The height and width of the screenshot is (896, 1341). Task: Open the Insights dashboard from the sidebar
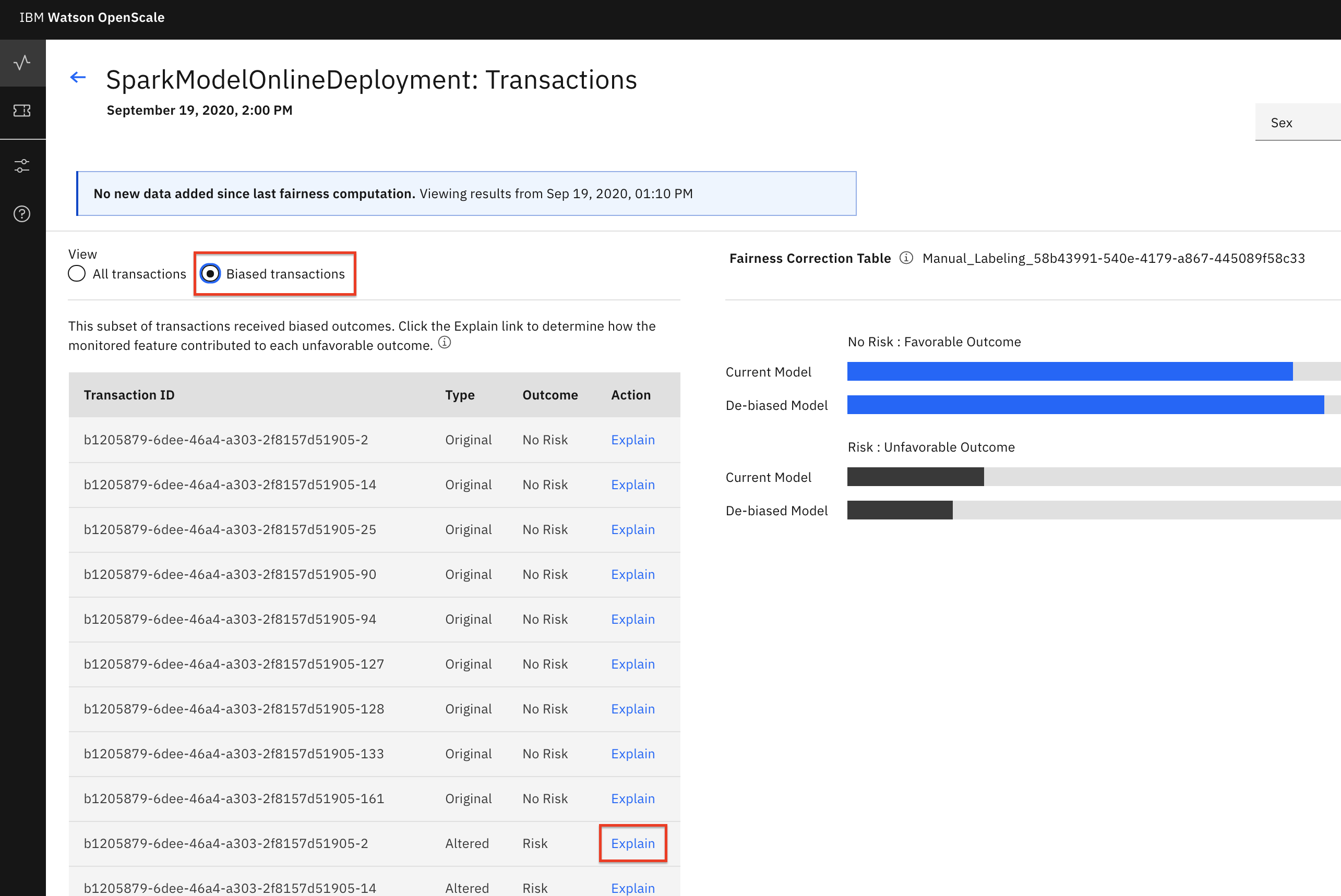(x=22, y=63)
